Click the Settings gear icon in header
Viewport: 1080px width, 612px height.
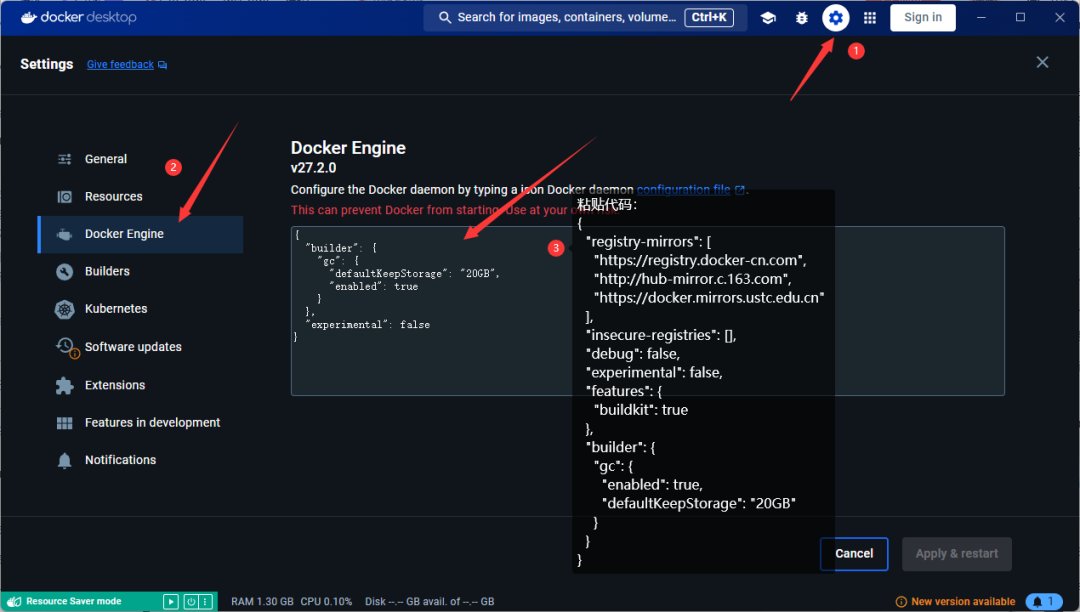[835, 18]
